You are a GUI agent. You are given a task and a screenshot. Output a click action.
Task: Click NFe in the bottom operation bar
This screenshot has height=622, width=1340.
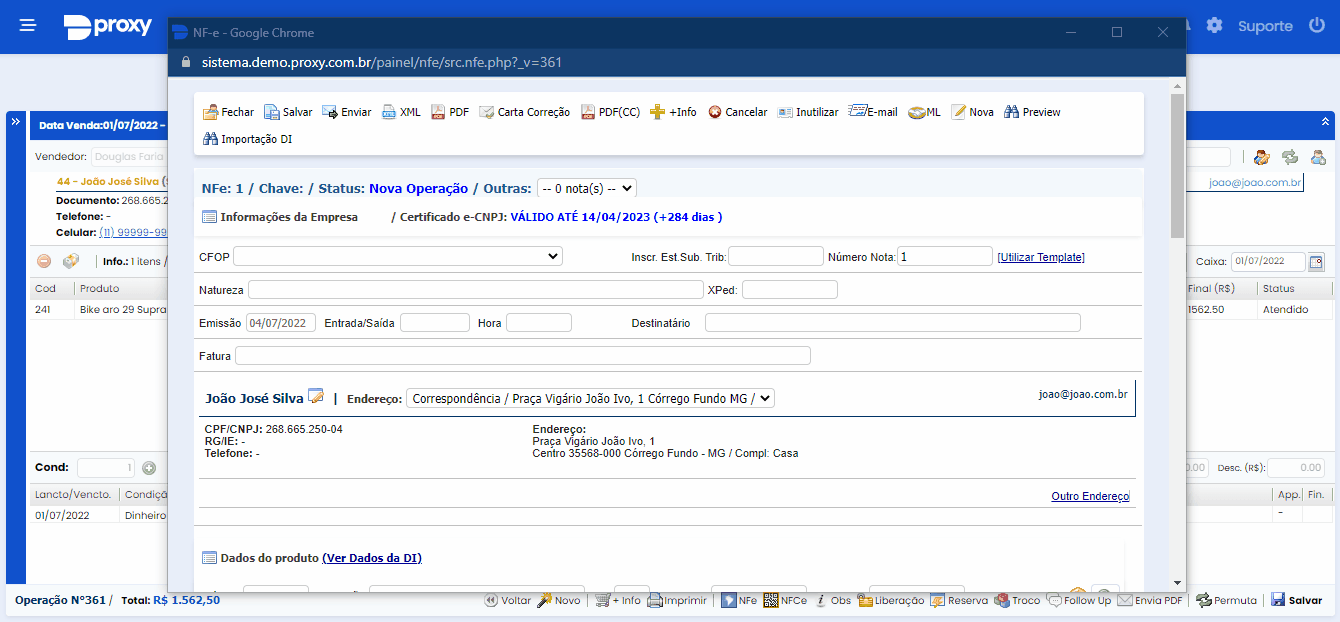pyautogui.click(x=739, y=600)
